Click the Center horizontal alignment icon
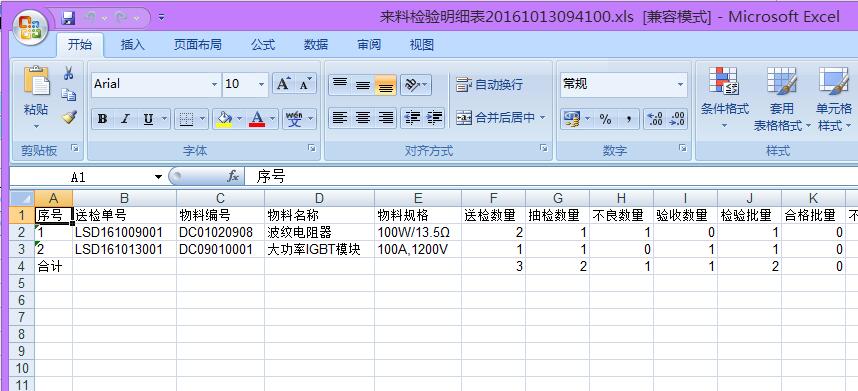 pos(363,118)
